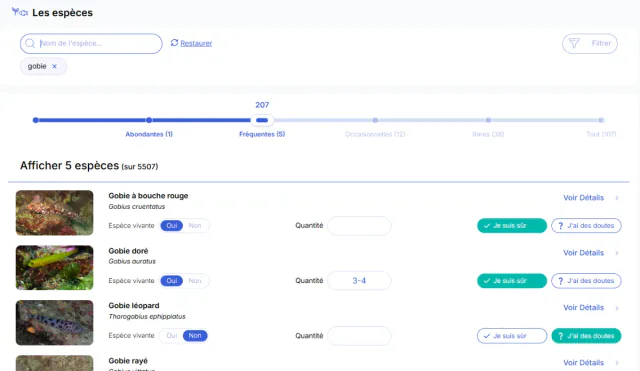This screenshot has height=371, width=640.
Task: Click the Gobius cruentatus scientific name
Action: (x=137, y=207)
